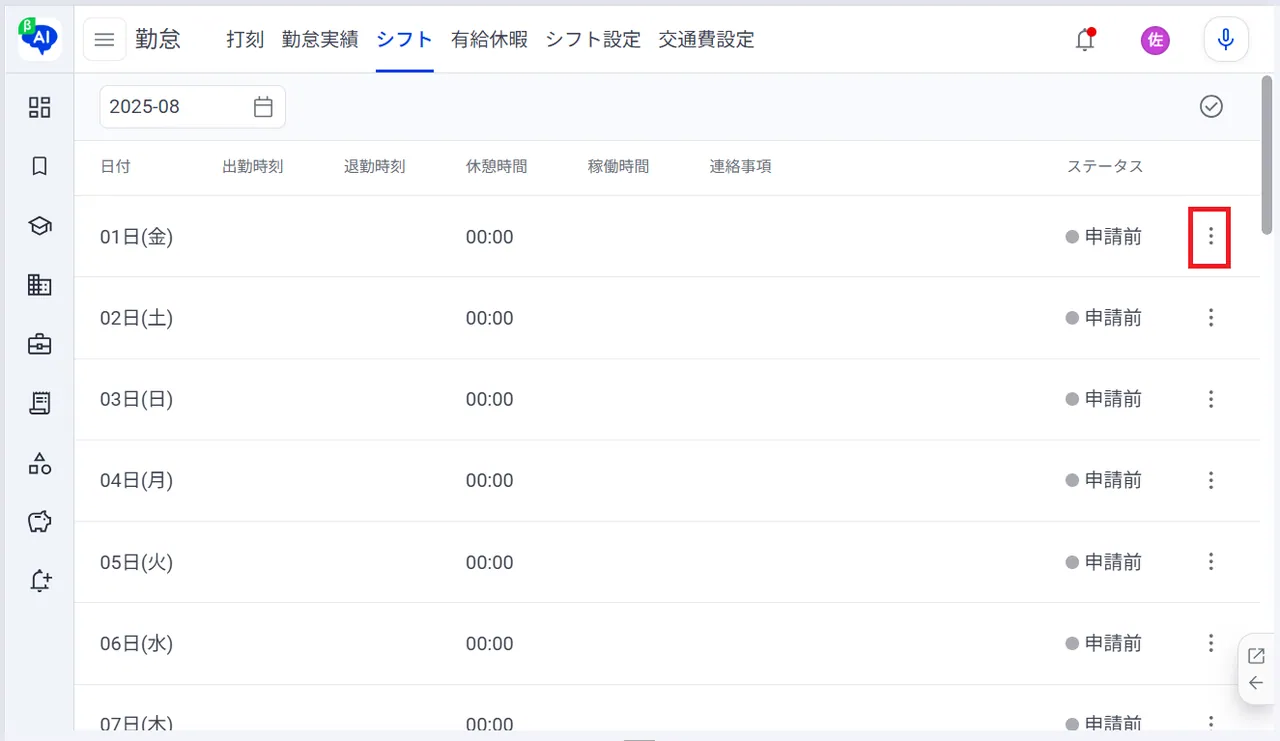The image size is (1280, 741).
Task: Switch to the 打刻 tab
Action: click(x=245, y=40)
